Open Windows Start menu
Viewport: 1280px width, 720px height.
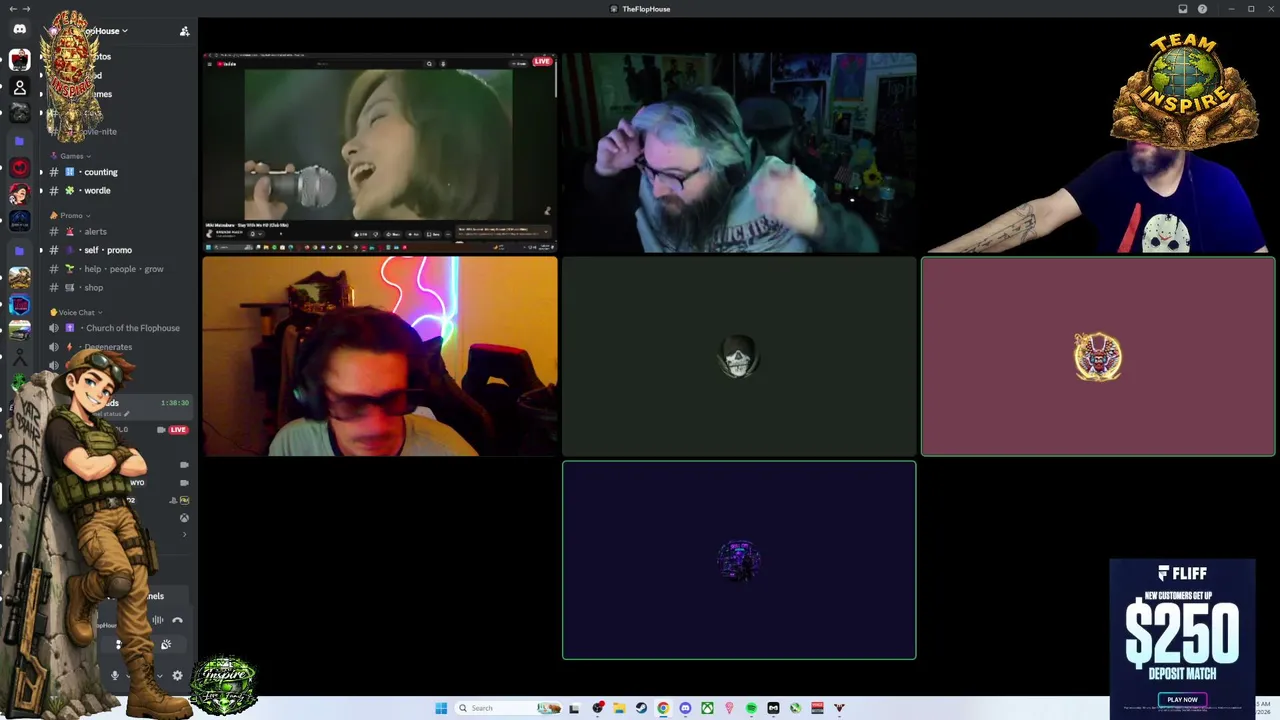pos(441,708)
